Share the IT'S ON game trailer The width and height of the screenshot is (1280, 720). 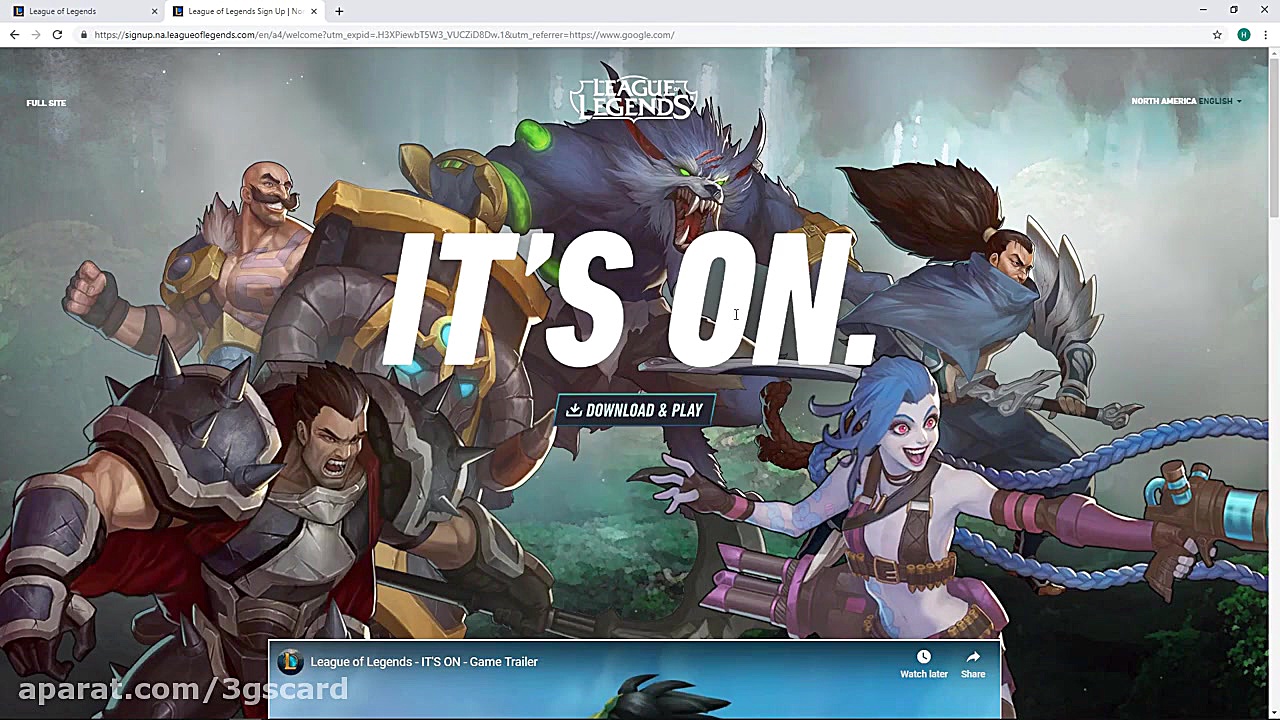pos(973,664)
